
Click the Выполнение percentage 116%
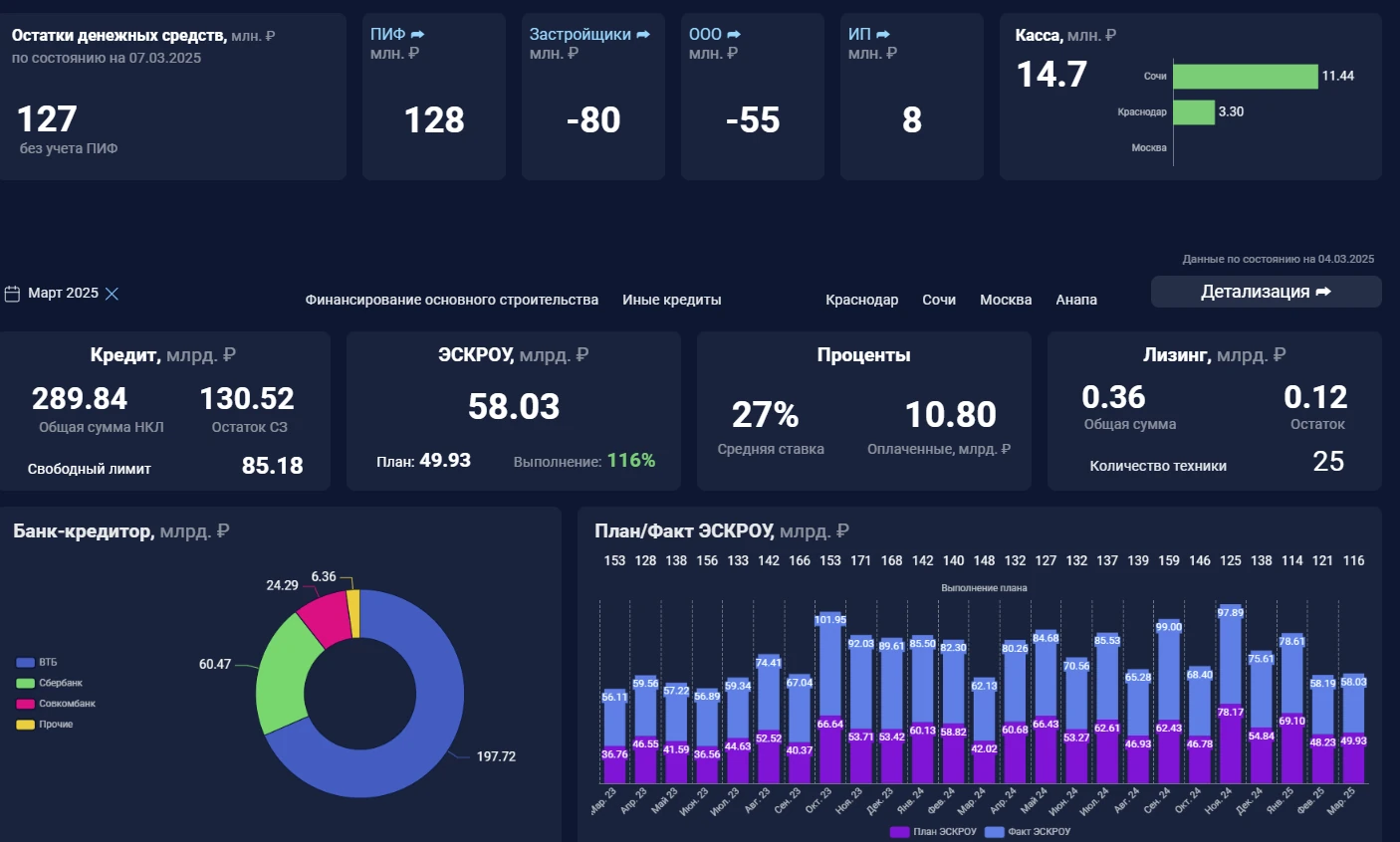(631, 461)
